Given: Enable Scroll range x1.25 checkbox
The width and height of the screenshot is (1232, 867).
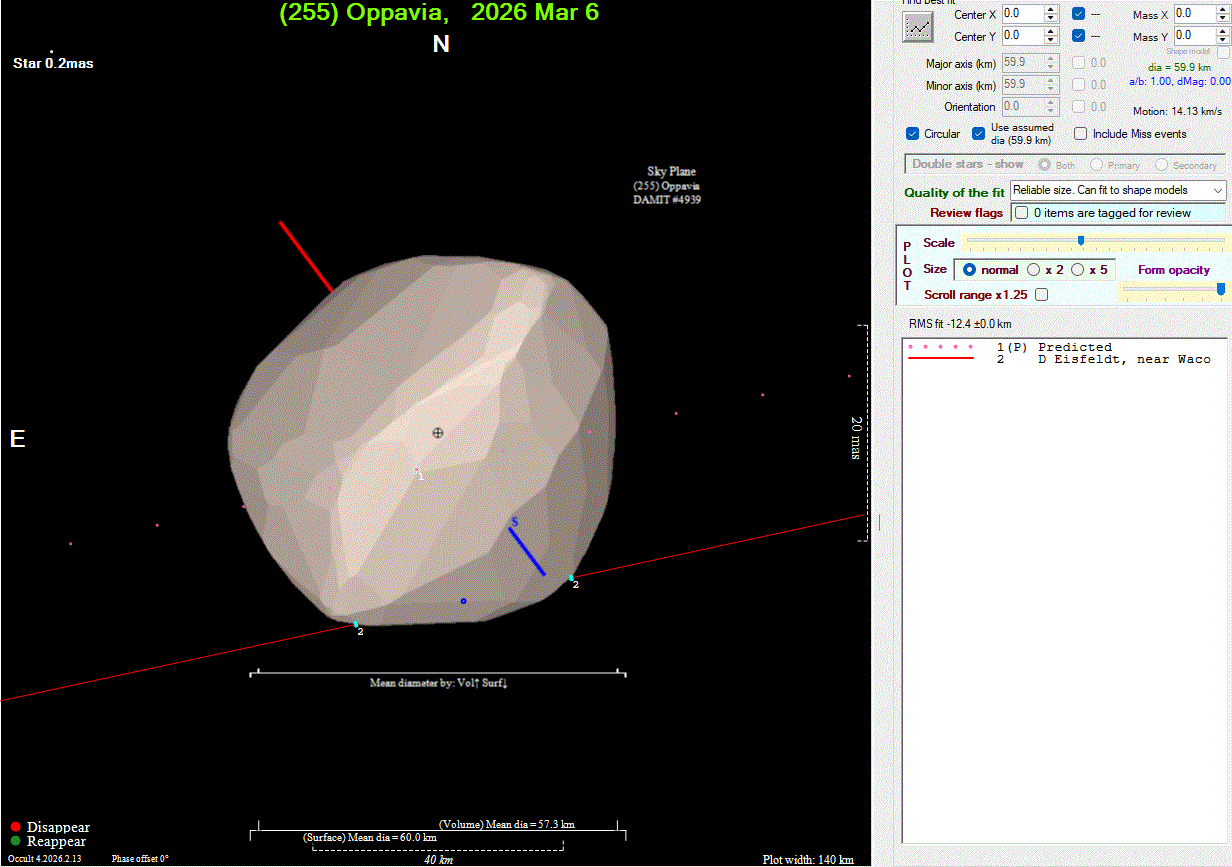Looking at the screenshot, I should (1042, 295).
